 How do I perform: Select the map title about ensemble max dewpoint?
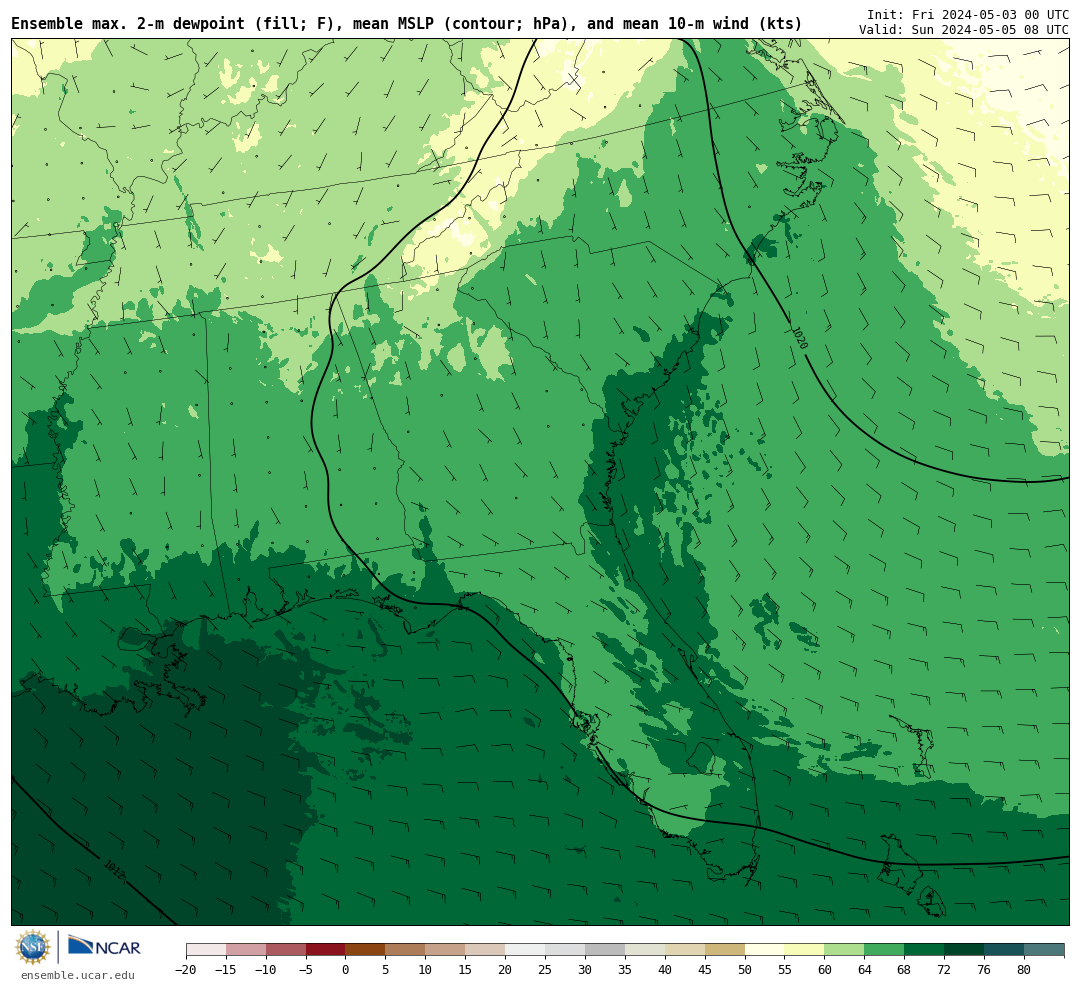[406, 24]
